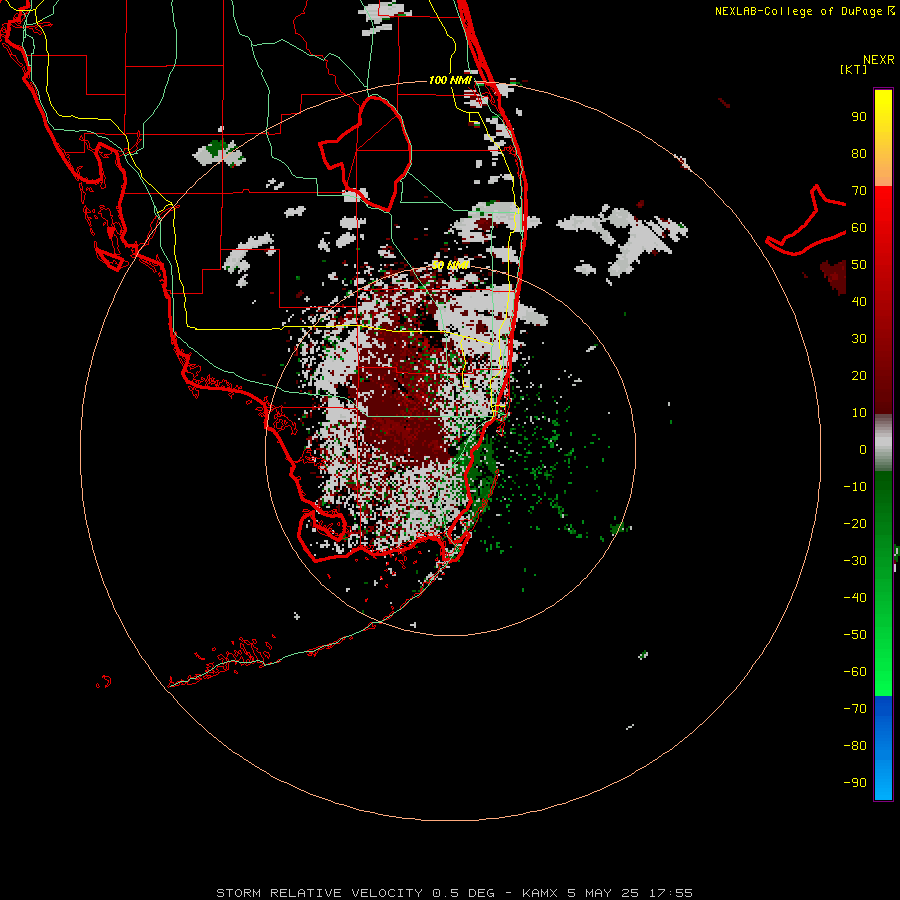Click the -80 value on the velocity scale
900x900 pixels.
coord(855,746)
